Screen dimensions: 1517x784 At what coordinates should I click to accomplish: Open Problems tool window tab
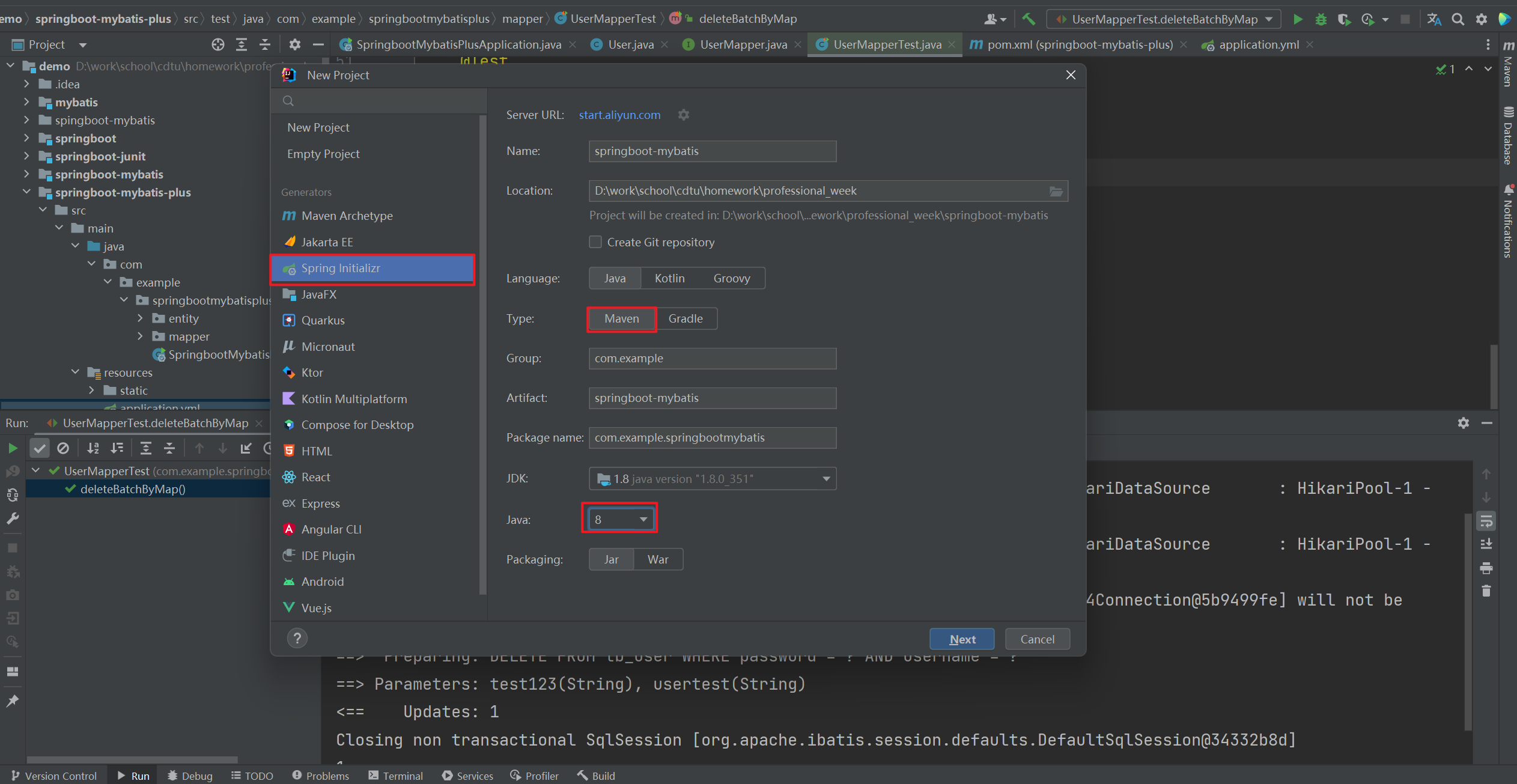tap(320, 776)
